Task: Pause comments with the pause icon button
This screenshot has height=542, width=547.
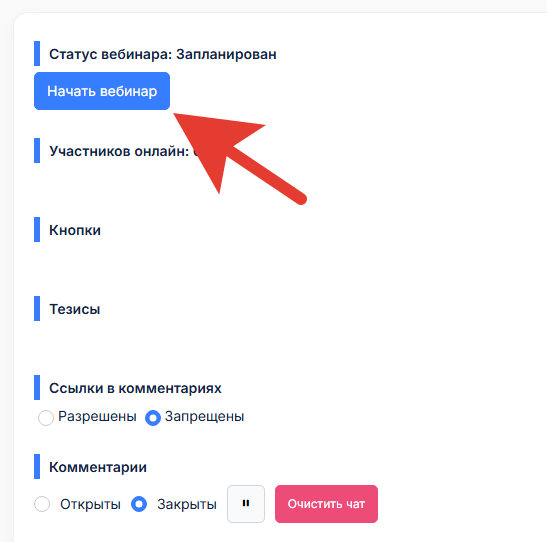Action: click(x=246, y=504)
